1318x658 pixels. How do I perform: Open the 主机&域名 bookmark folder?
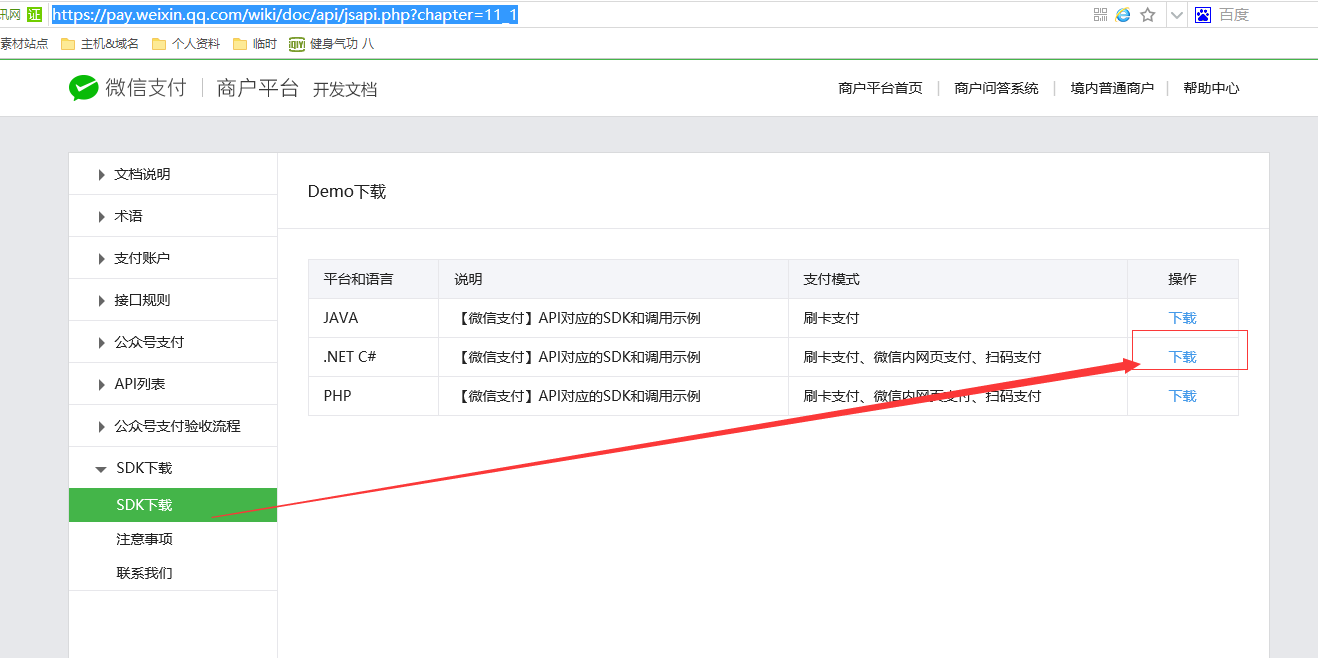coord(100,44)
